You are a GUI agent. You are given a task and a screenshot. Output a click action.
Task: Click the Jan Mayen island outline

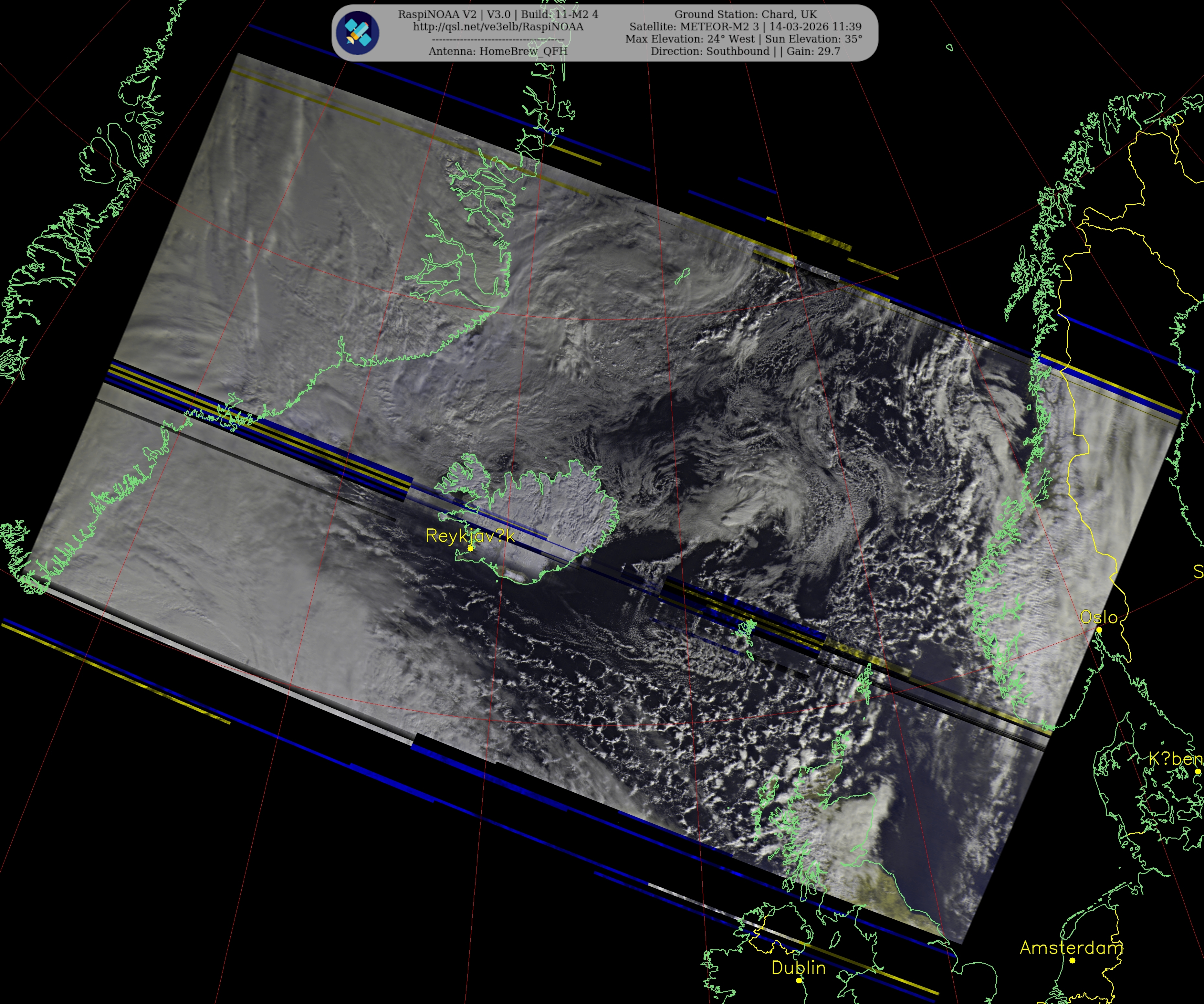[x=682, y=276]
